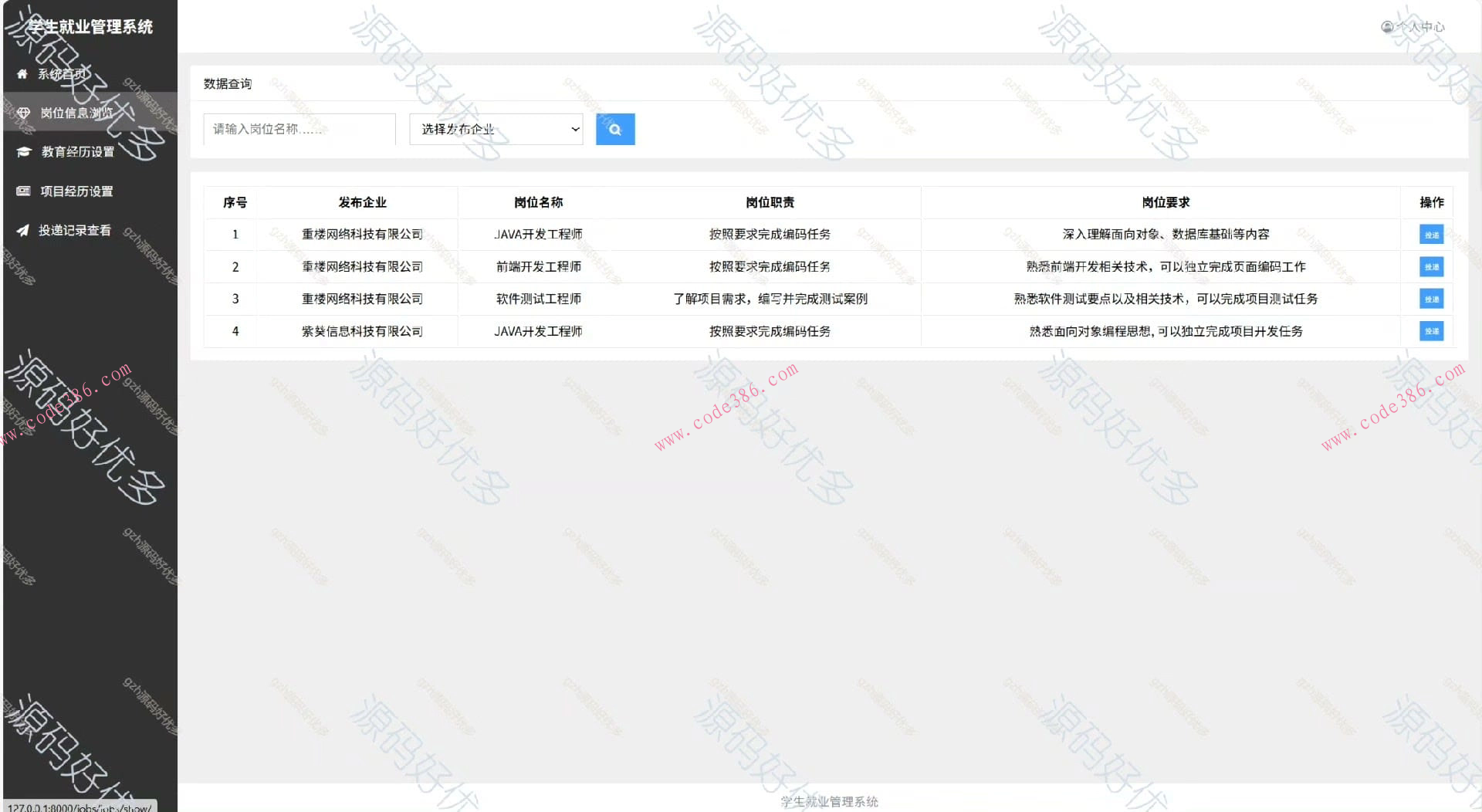This screenshot has height=812, width=1482.
Task: Click 投递 for 前端开发工程师 row
Action: [1431, 267]
